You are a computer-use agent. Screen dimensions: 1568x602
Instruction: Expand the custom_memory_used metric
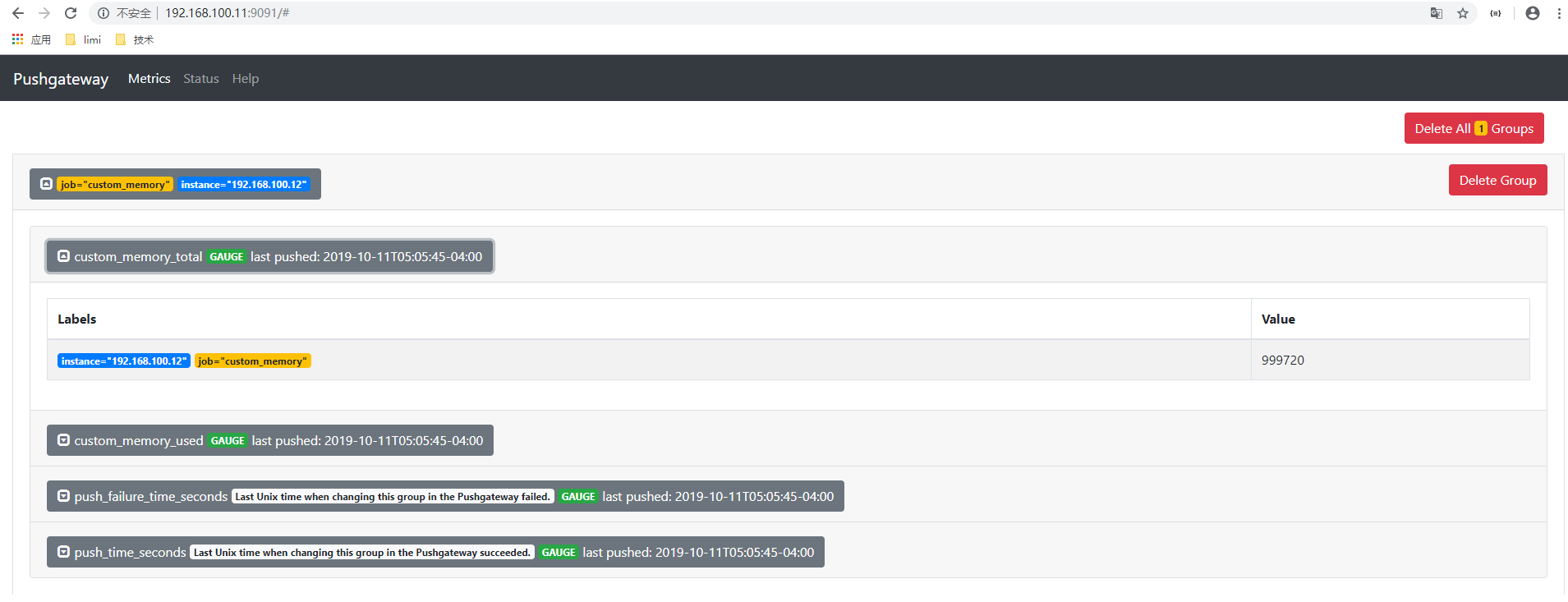pos(269,440)
